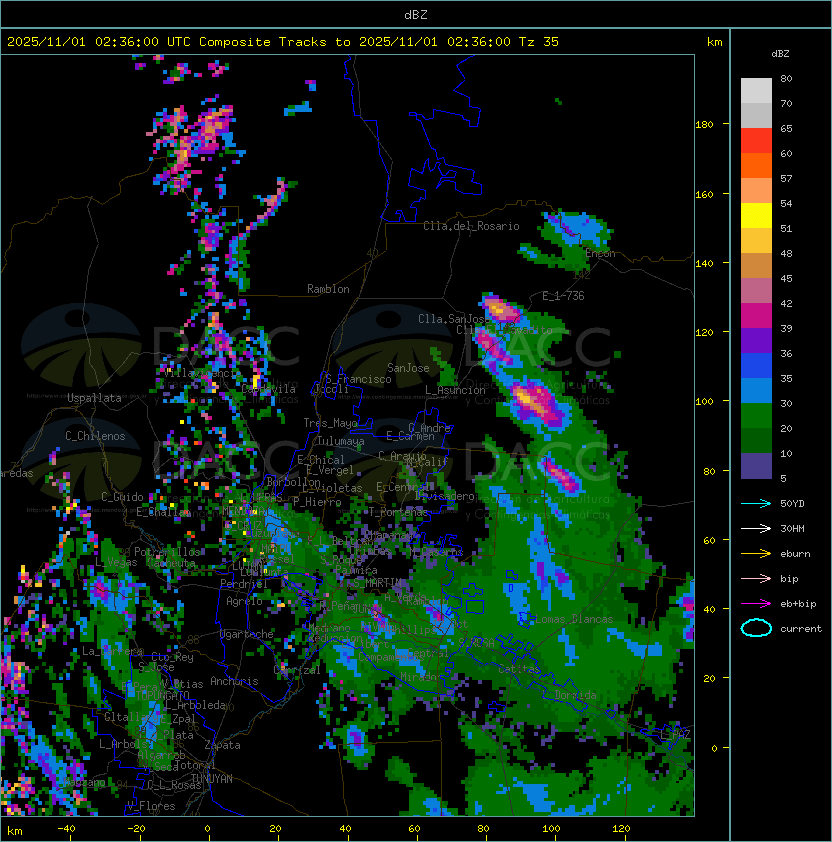This screenshot has width=832, height=842.
Task: Click the Dorrida label on map
Action: click(x=575, y=695)
